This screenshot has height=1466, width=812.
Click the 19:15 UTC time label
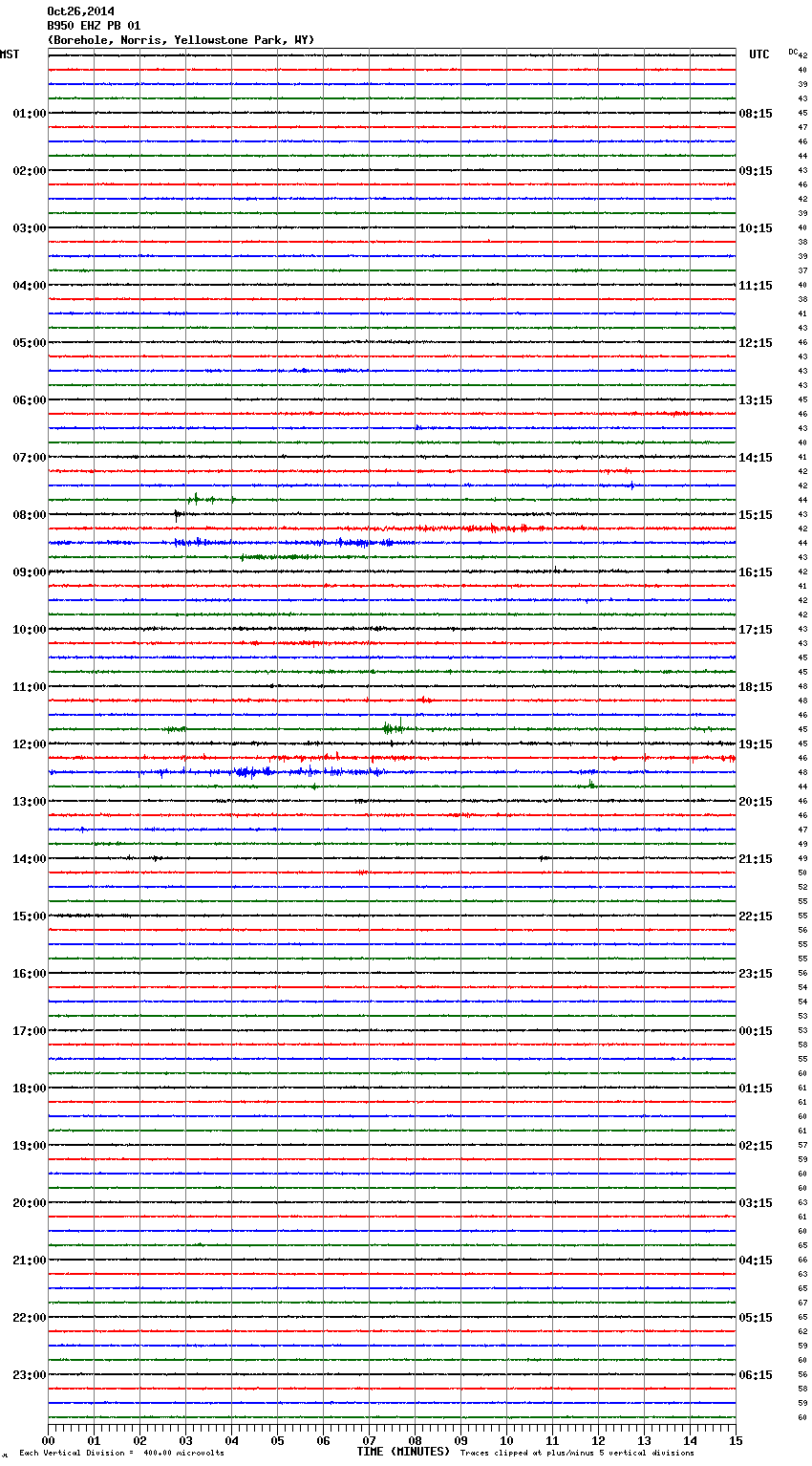[x=756, y=744]
